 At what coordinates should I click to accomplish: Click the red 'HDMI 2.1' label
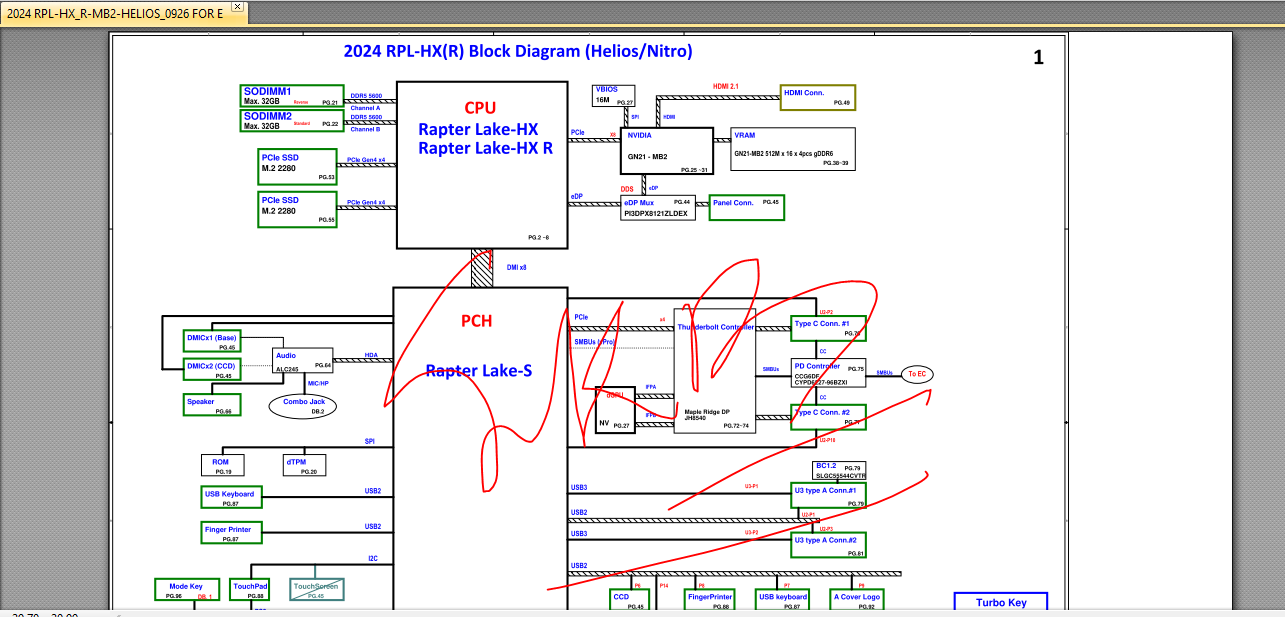pyautogui.click(x=725, y=87)
